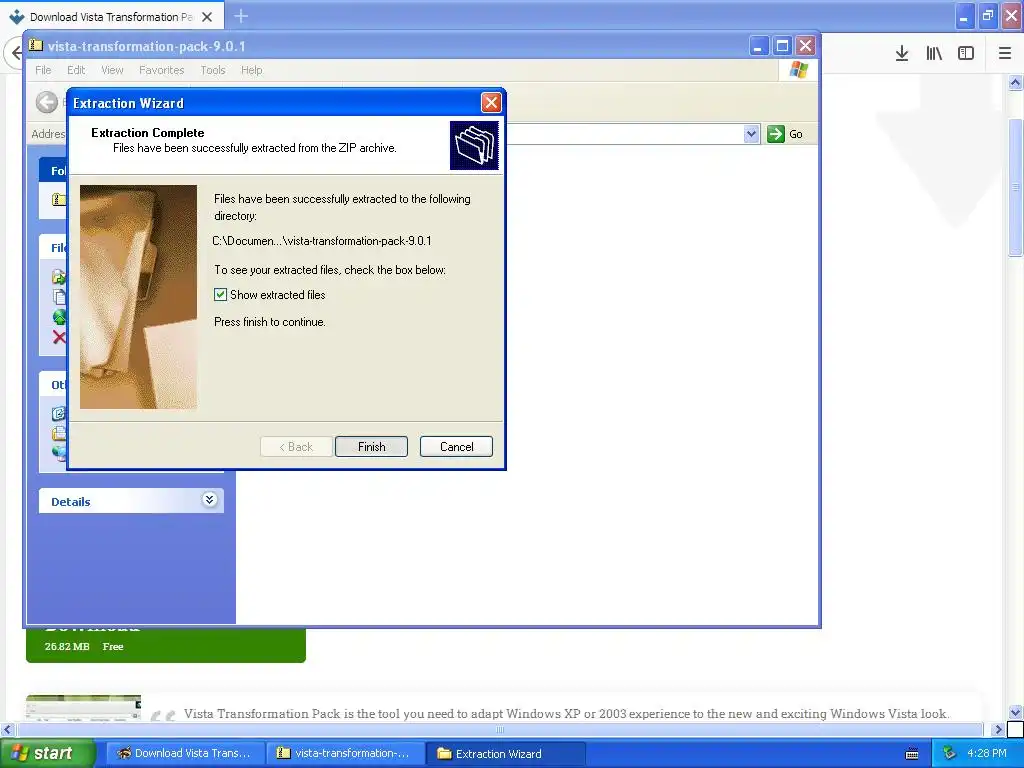Screen dimensions: 1024x768
Task: Click the Windows flag logo in the explorer window
Action: point(799,70)
